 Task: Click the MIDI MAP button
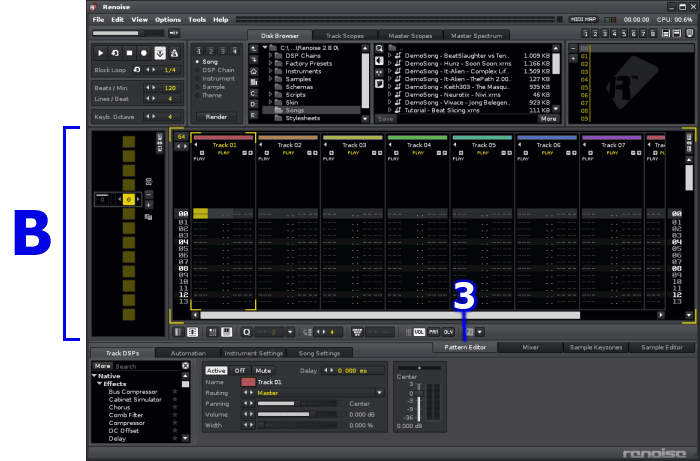point(583,20)
